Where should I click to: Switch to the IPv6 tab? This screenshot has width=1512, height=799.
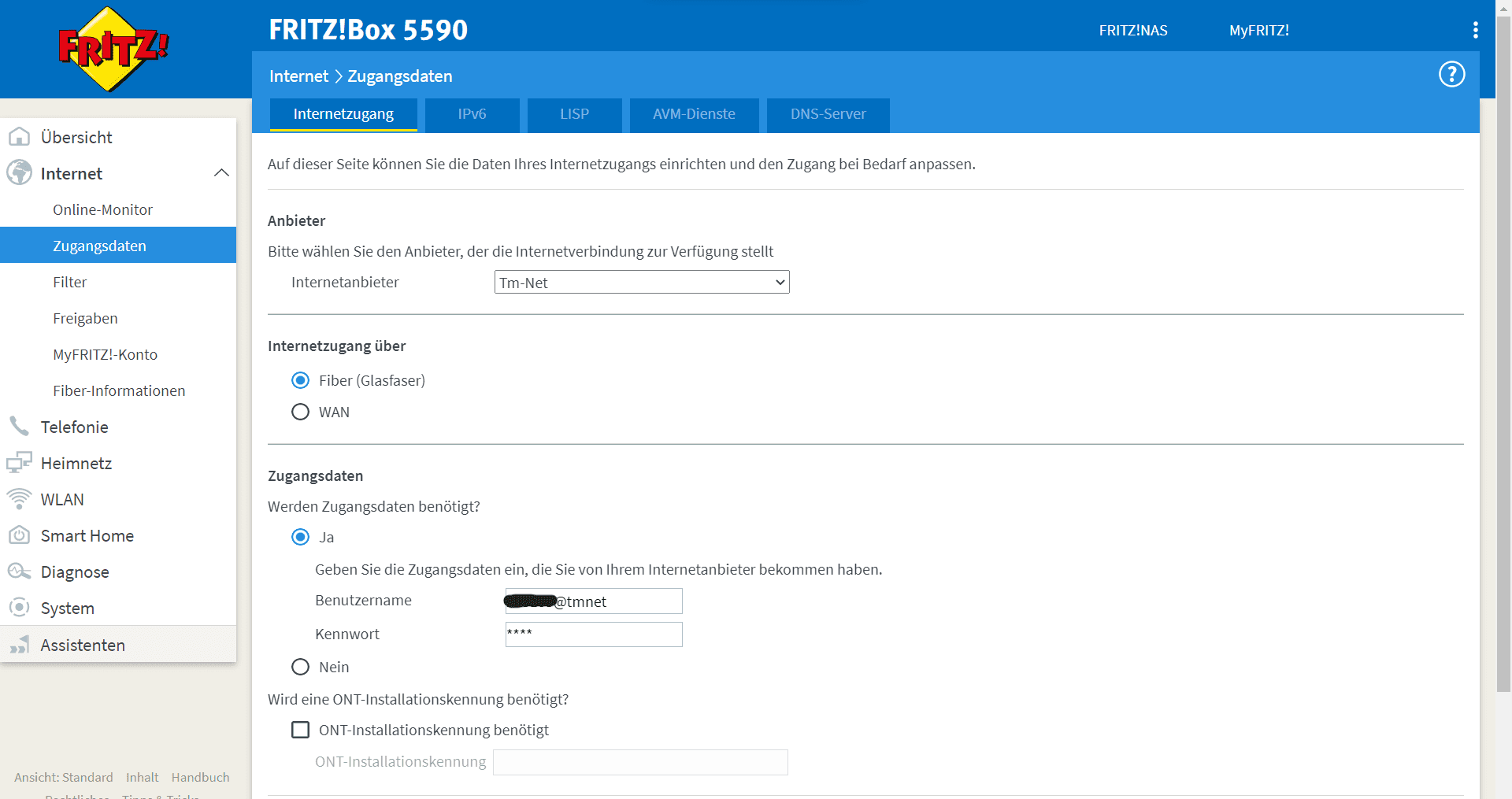[x=472, y=114]
